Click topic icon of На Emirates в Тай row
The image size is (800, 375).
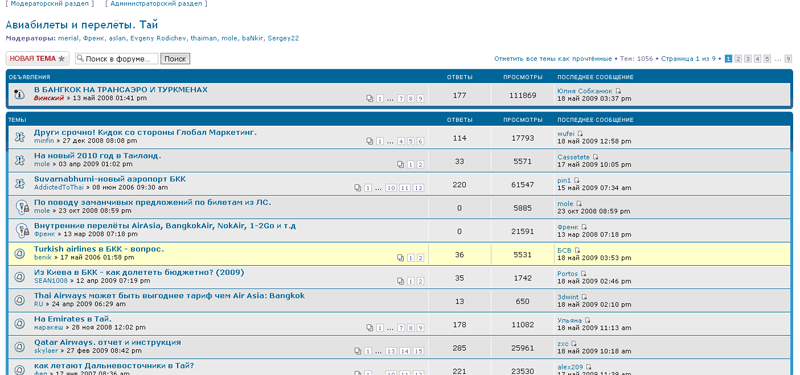19,323
